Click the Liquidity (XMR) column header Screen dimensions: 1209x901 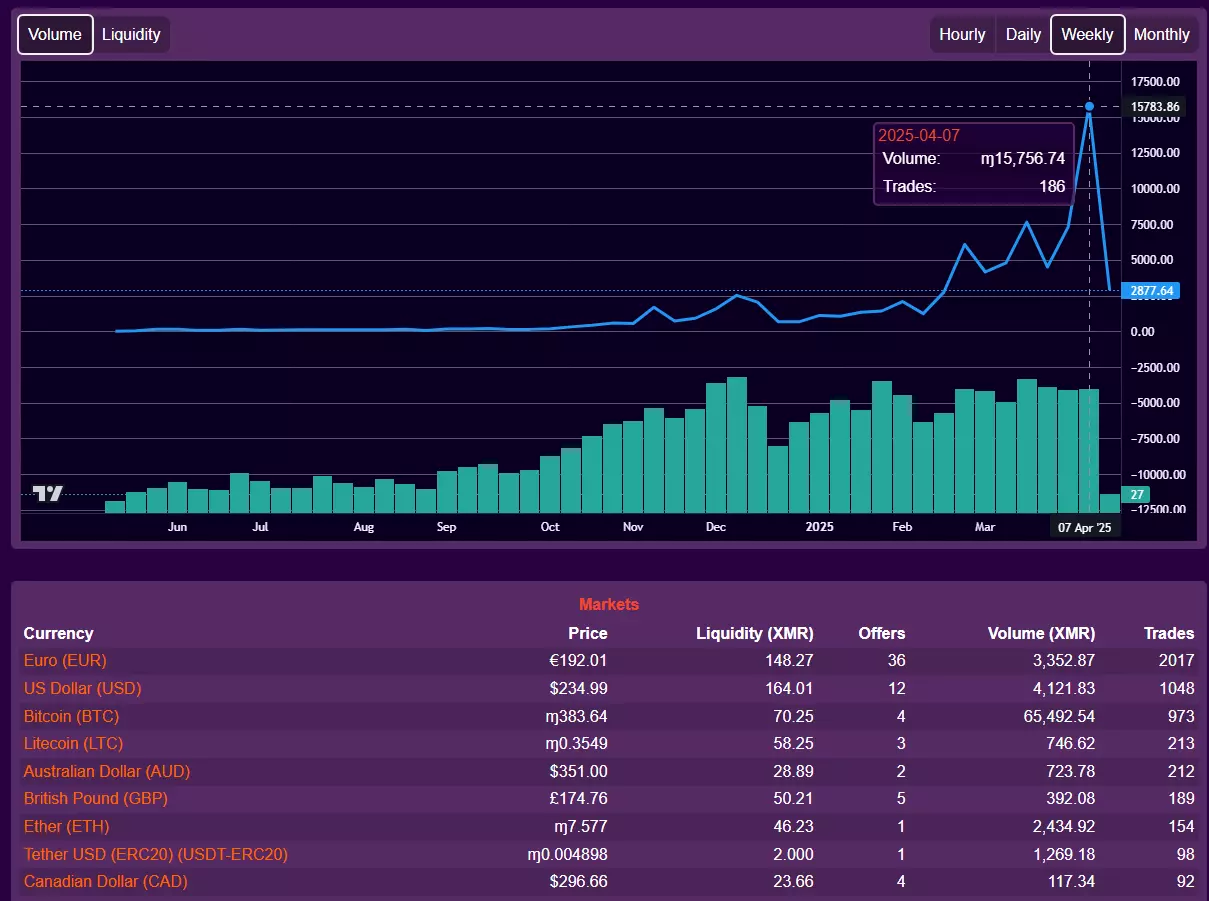tap(755, 633)
